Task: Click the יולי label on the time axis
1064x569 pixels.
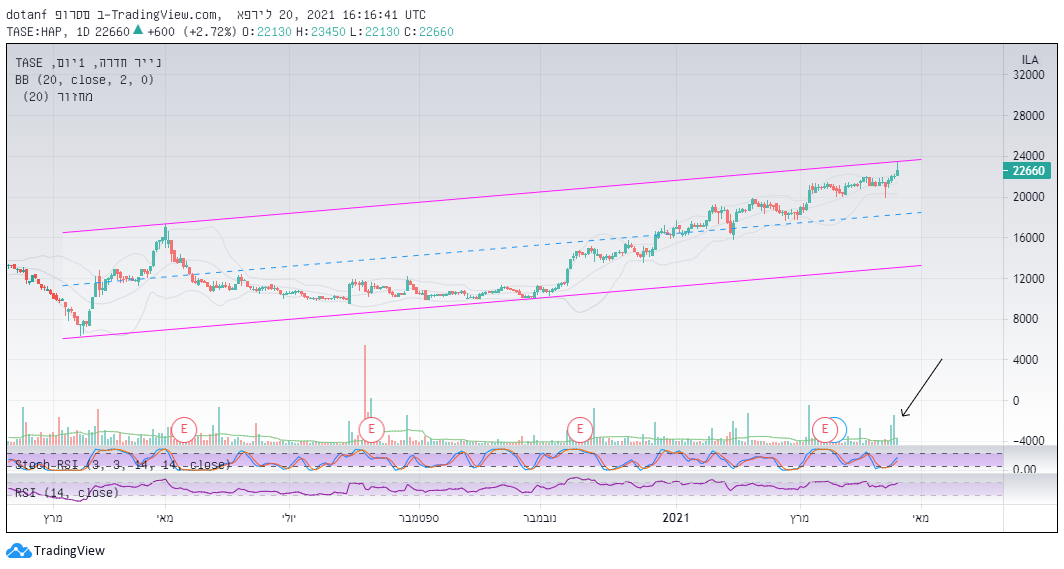Action: pyautogui.click(x=289, y=518)
